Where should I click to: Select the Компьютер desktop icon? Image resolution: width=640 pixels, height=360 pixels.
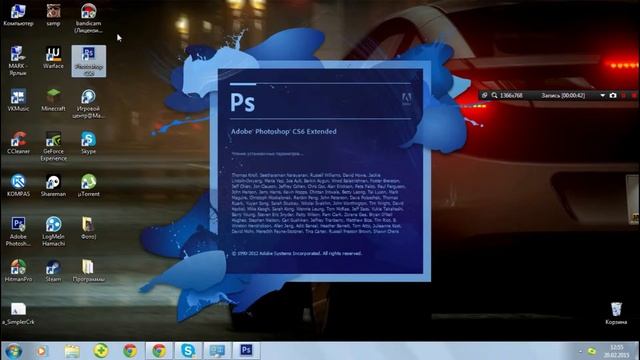(x=18, y=15)
